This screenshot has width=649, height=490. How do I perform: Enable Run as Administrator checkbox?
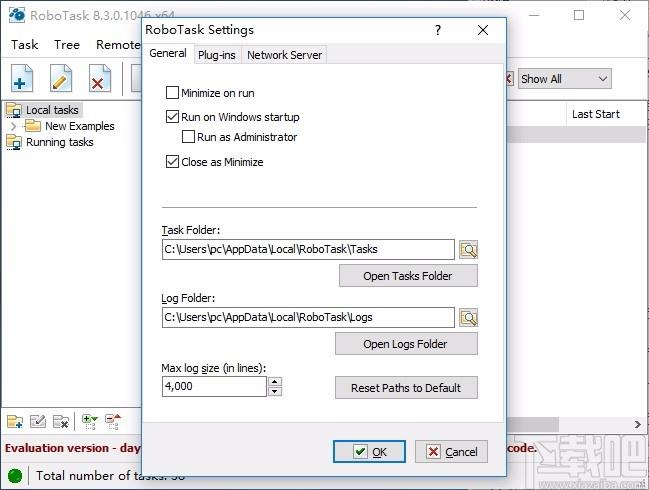point(188,137)
